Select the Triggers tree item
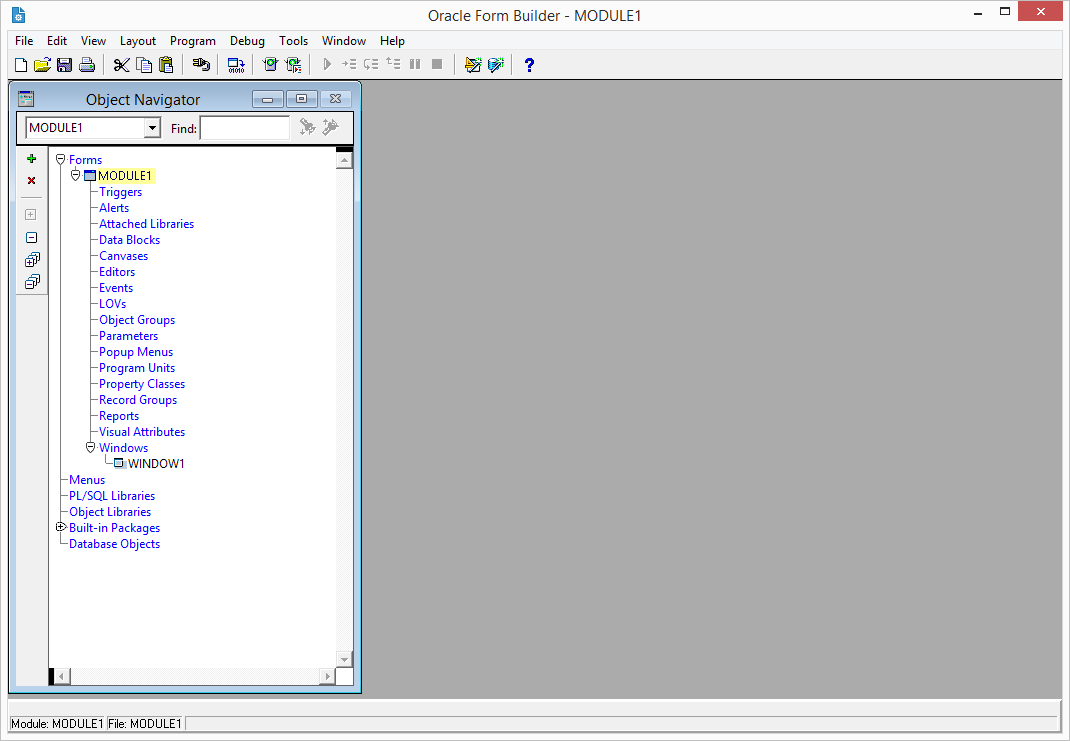The height and width of the screenshot is (741, 1070). coord(121,192)
